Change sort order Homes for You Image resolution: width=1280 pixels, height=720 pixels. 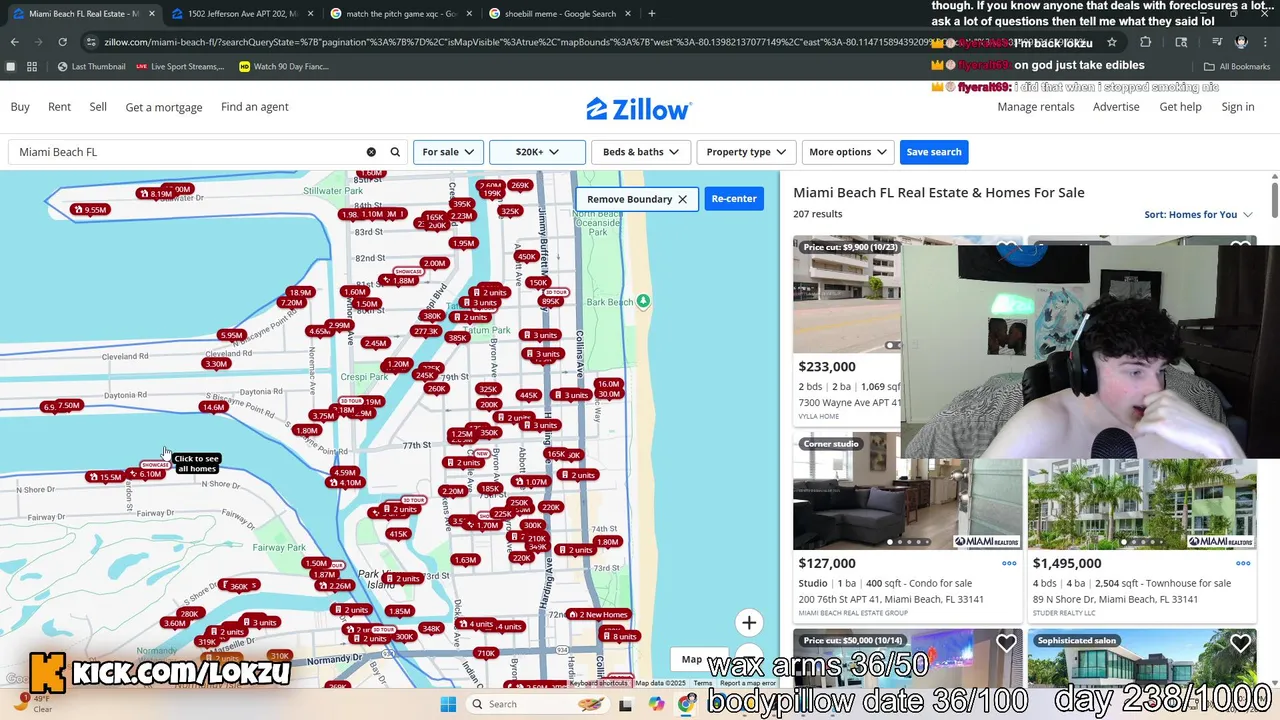coord(1198,214)
